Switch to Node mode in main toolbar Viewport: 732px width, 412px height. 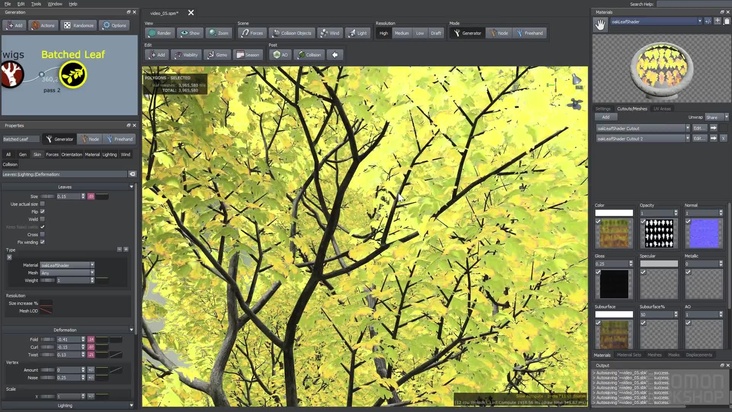pyautogui.click(x=498, y=33)
